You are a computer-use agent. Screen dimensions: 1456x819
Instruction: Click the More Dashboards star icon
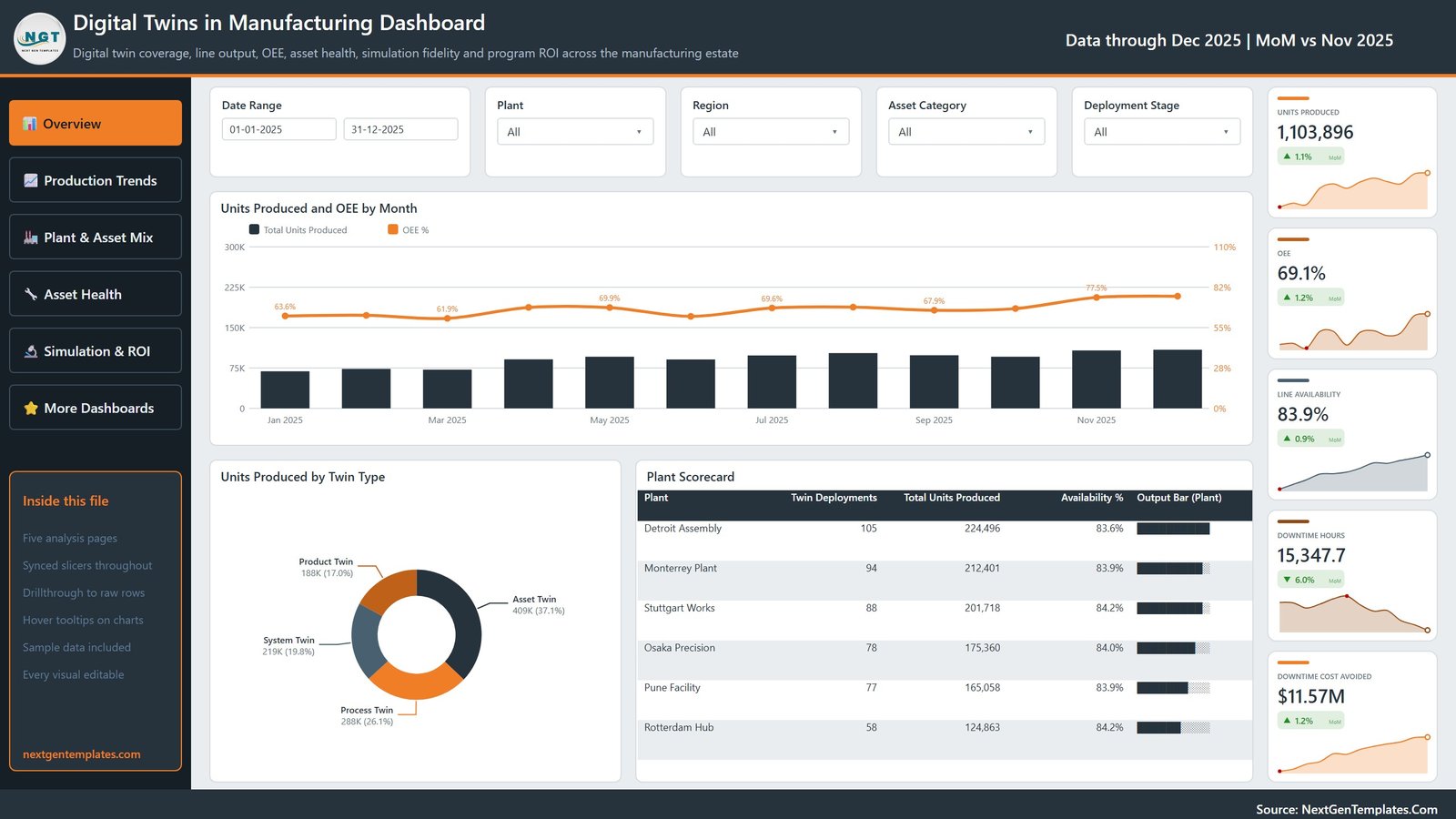31,408
